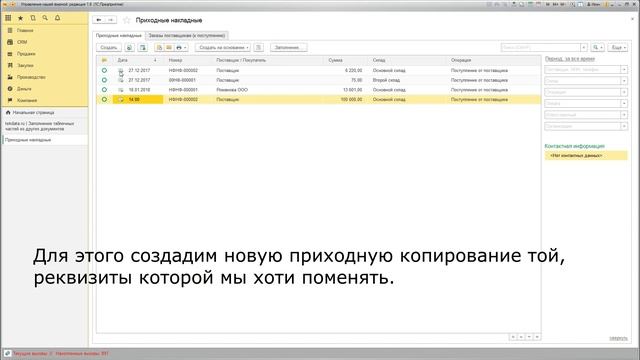Close the Приходные накладные page with X
The width and height of the screenshot is (640, 360).
coord(633,19)
